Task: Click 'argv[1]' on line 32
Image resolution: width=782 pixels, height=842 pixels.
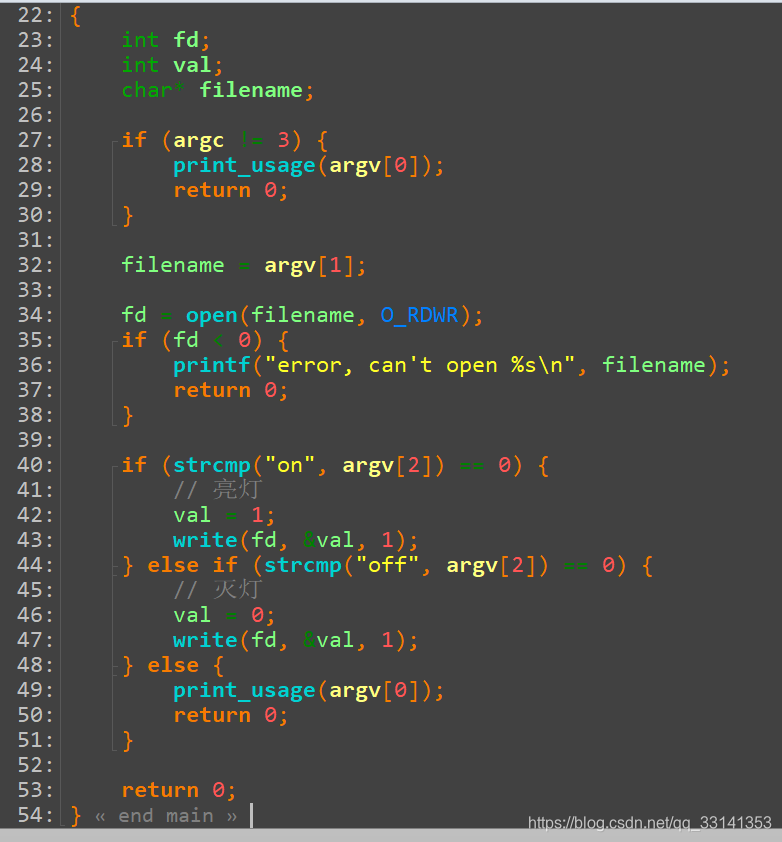Action: click(x=309, y=266)
